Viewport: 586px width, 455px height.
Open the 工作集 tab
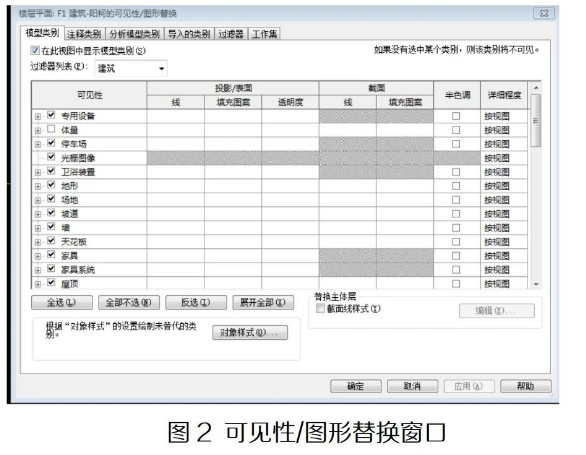(x=264, y=34)
